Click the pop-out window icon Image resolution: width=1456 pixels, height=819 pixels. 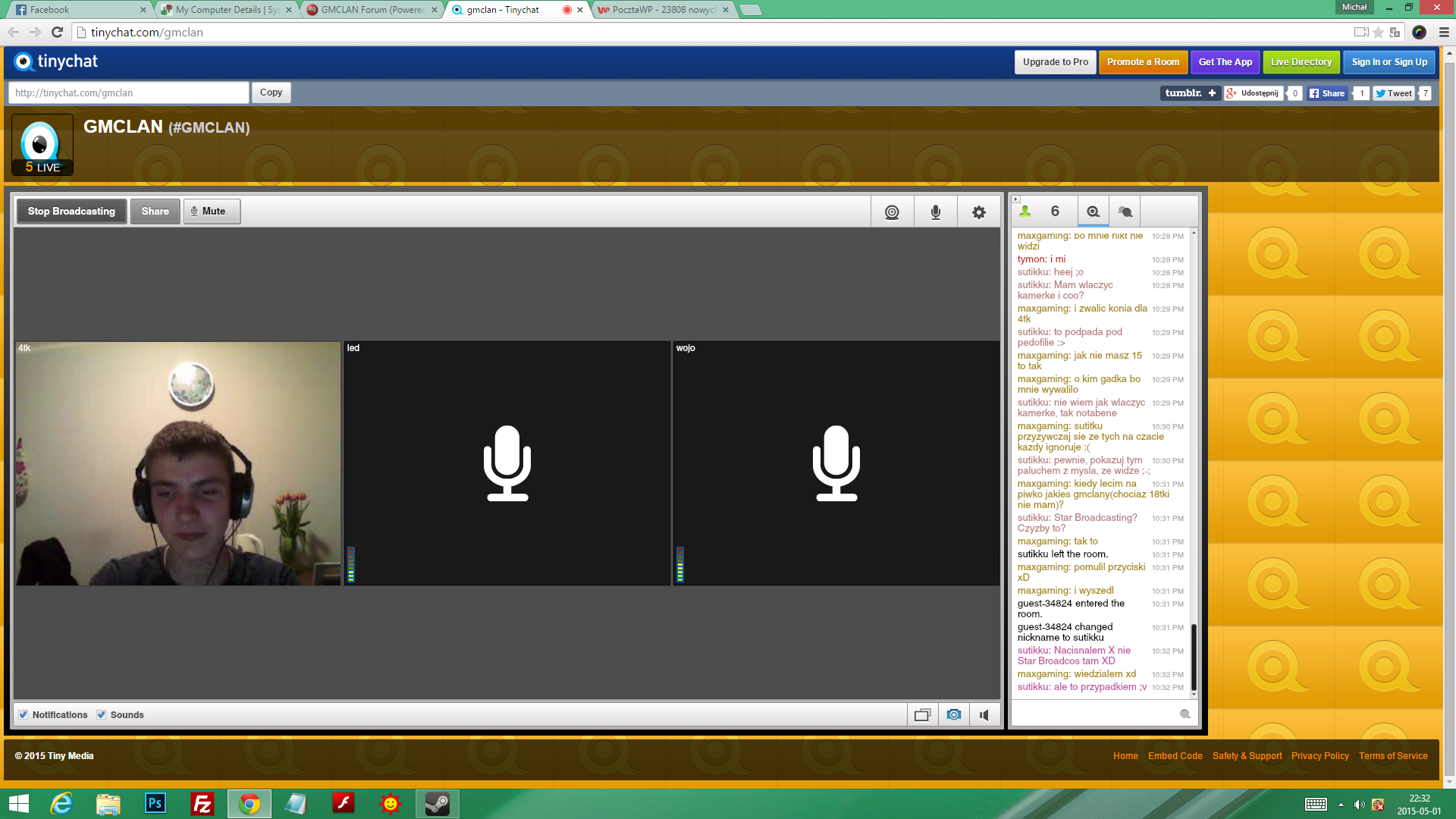click(x=922, y=714)
